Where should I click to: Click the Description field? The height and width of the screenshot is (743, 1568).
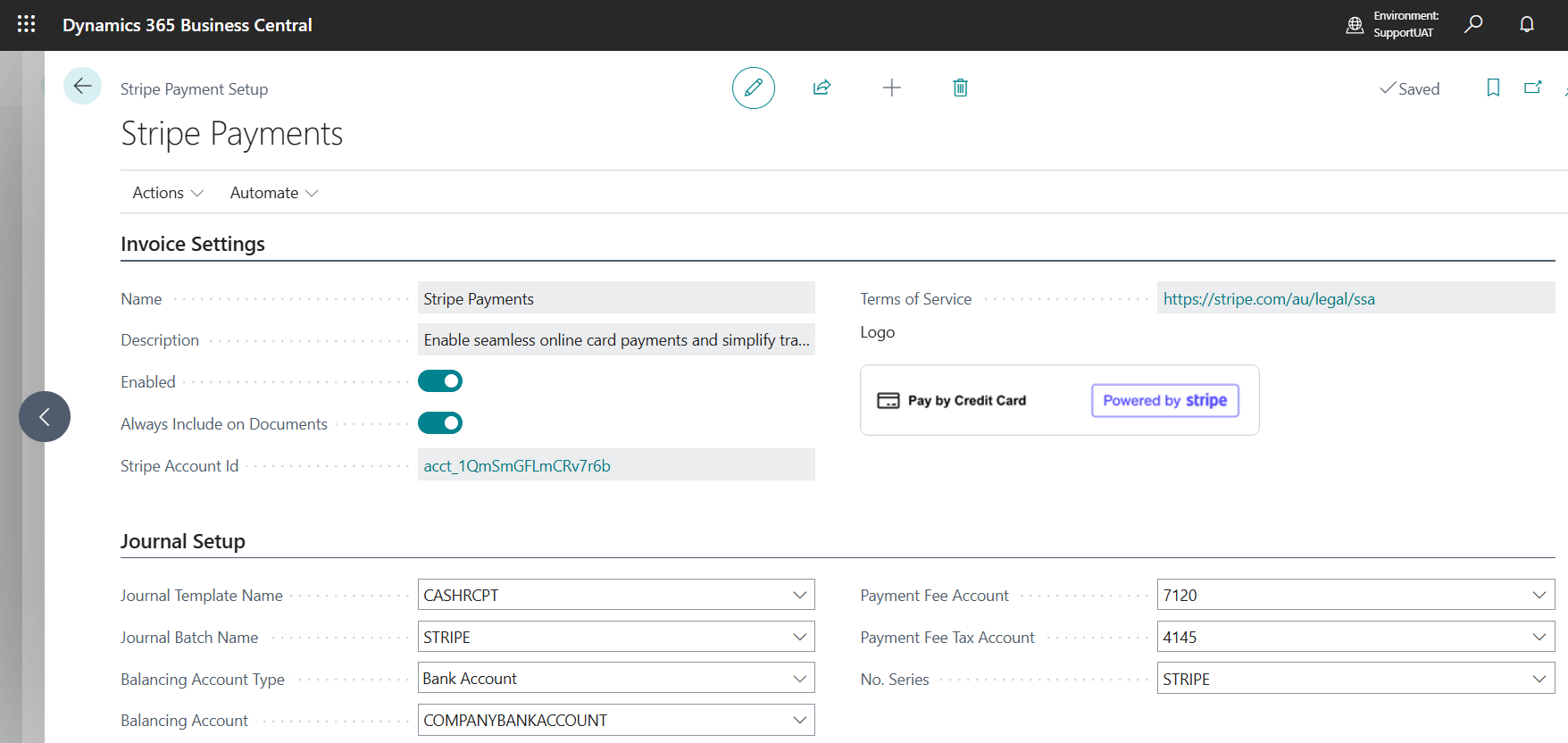point(616,339)
